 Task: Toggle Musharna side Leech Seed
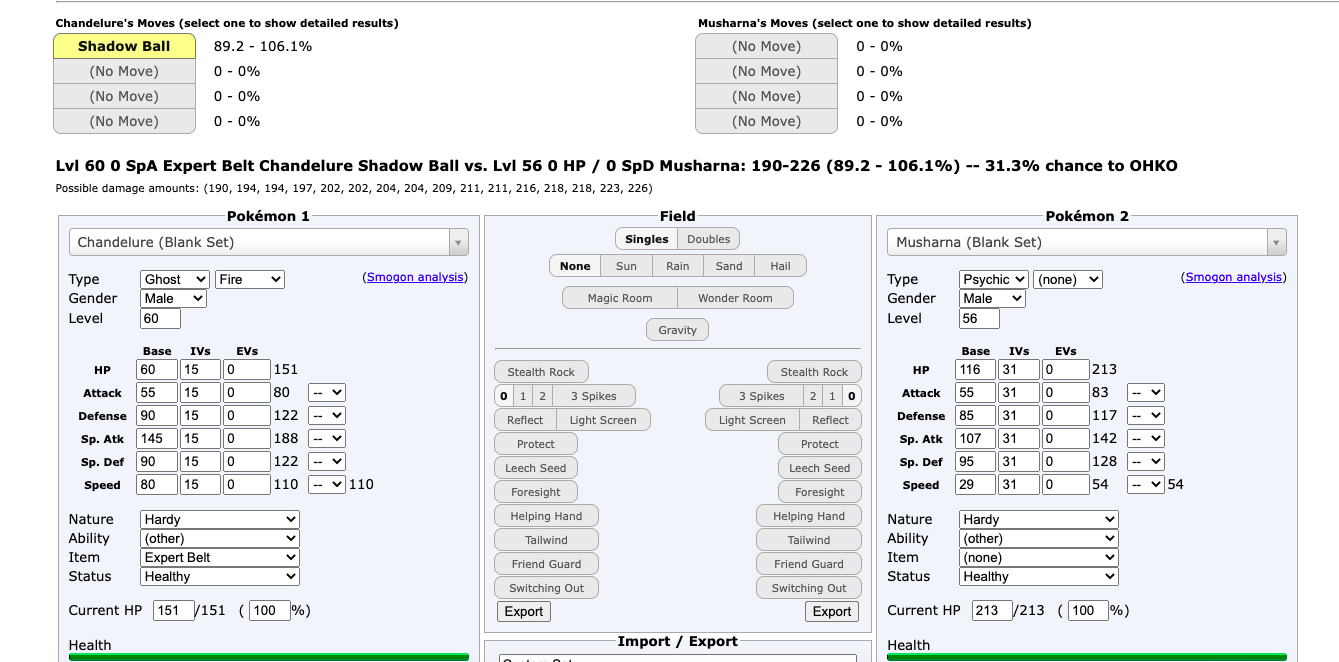tap(819, 468)
